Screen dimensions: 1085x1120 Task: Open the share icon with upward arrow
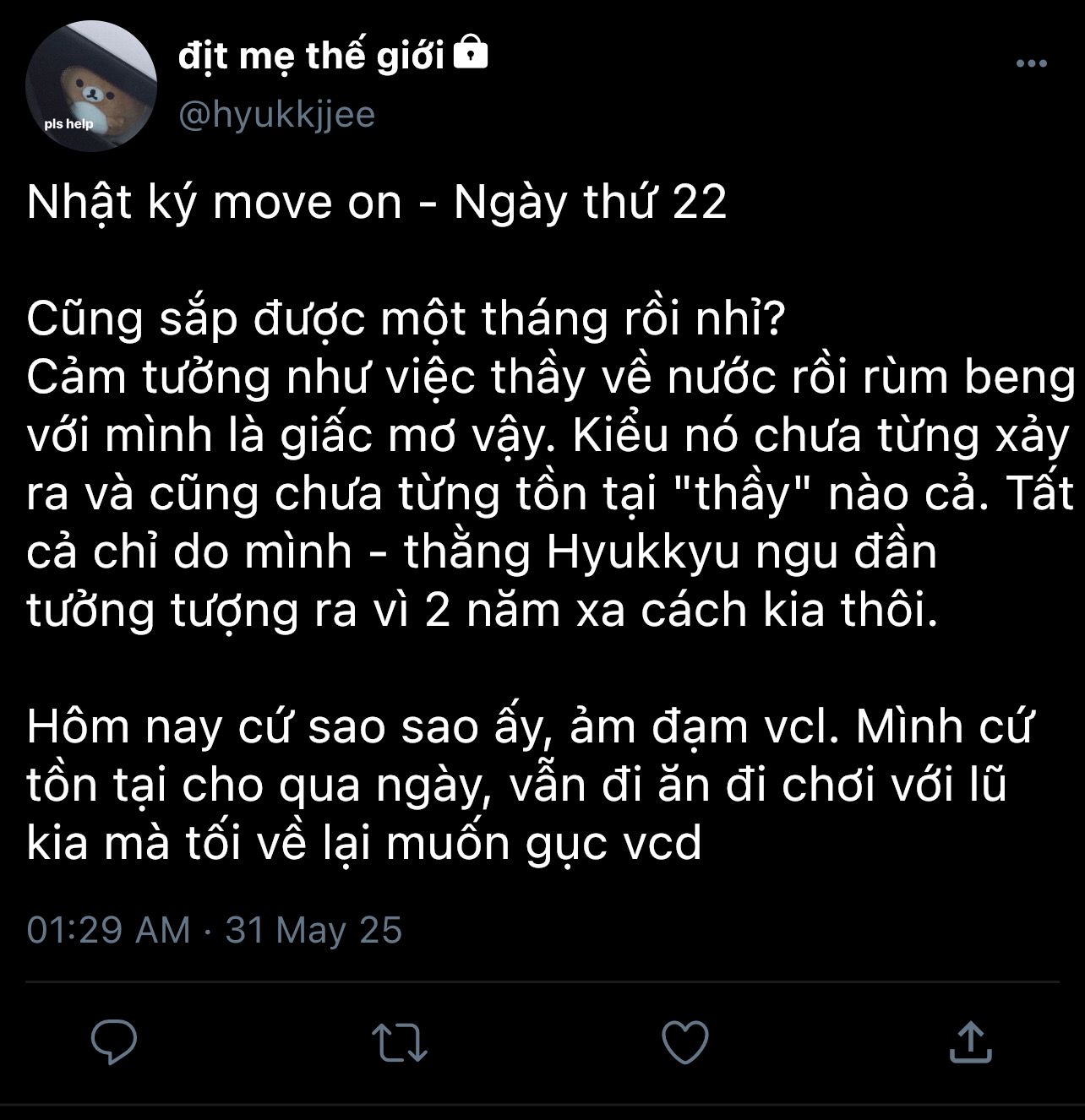click(970, 1042)
